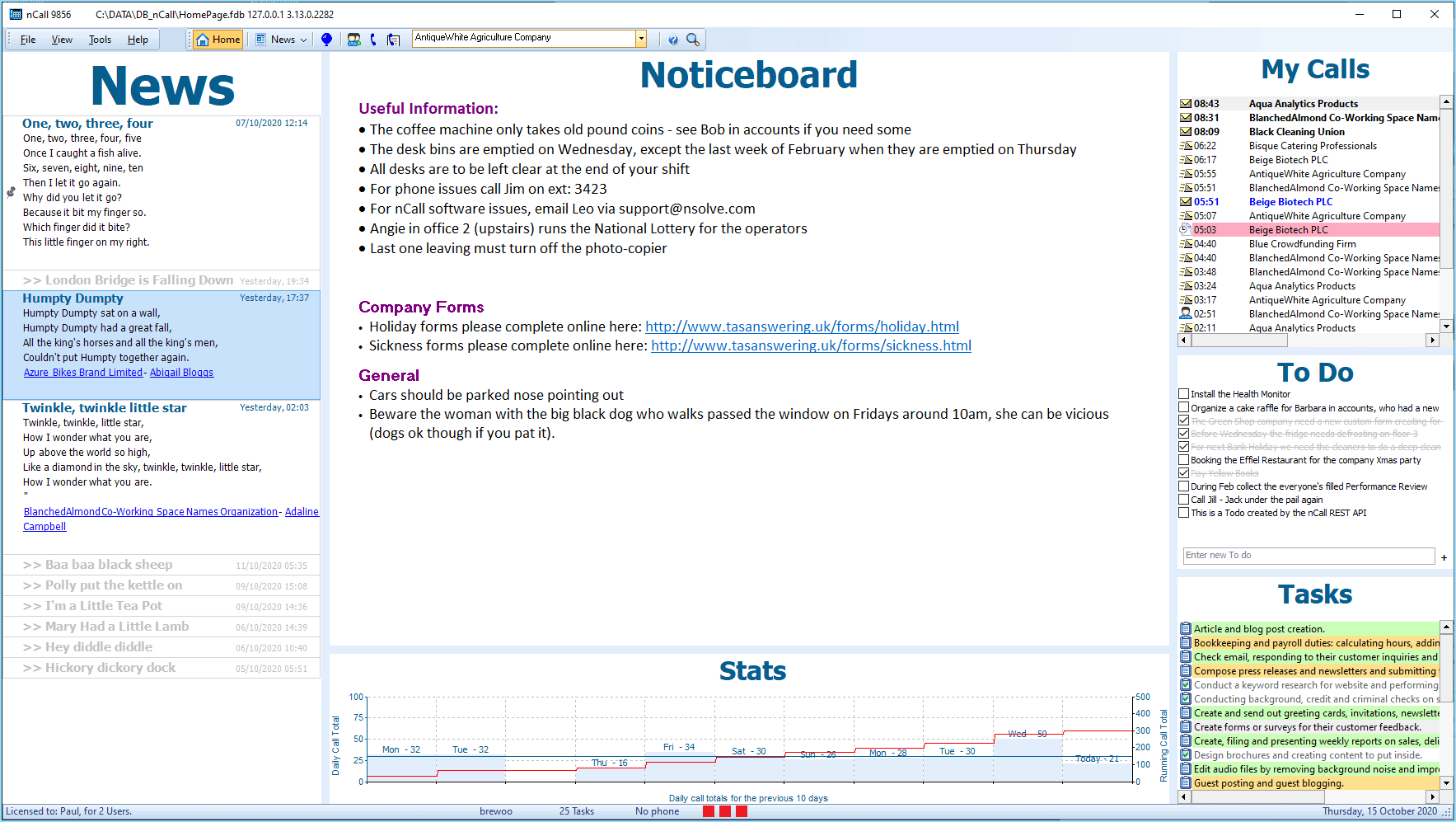Click the person icon for 02:51 call
This screenshot has height=822, width=1456.
(x=1186, y=313)
